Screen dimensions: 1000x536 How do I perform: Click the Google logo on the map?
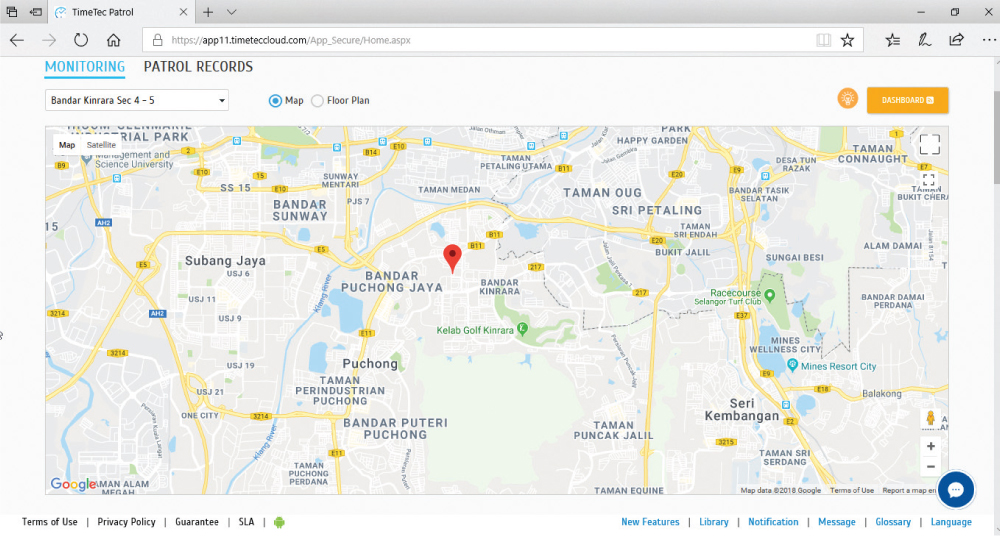[x=73, y=484]
